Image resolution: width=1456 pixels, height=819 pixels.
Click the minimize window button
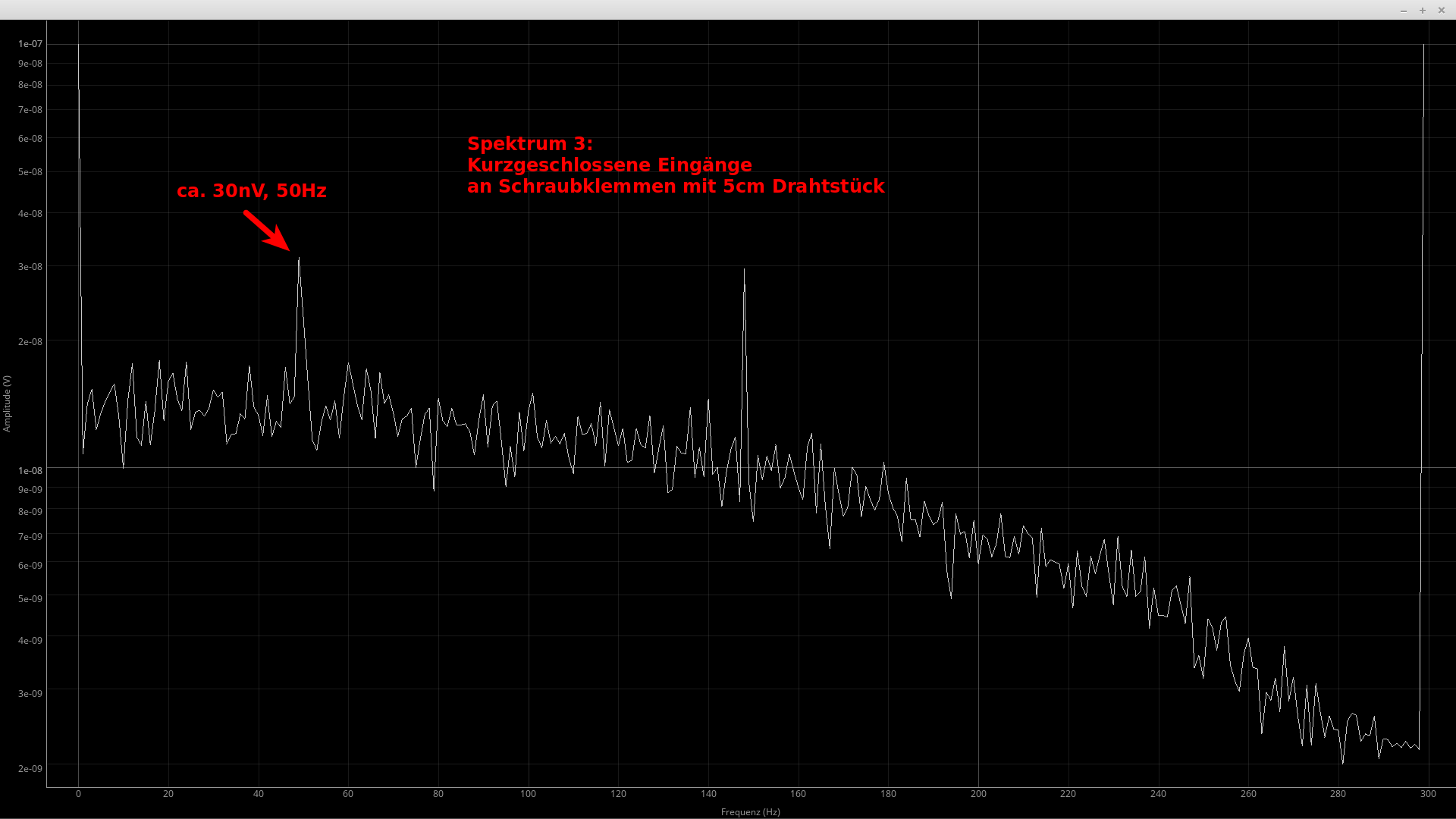(x=1404, y=11)
